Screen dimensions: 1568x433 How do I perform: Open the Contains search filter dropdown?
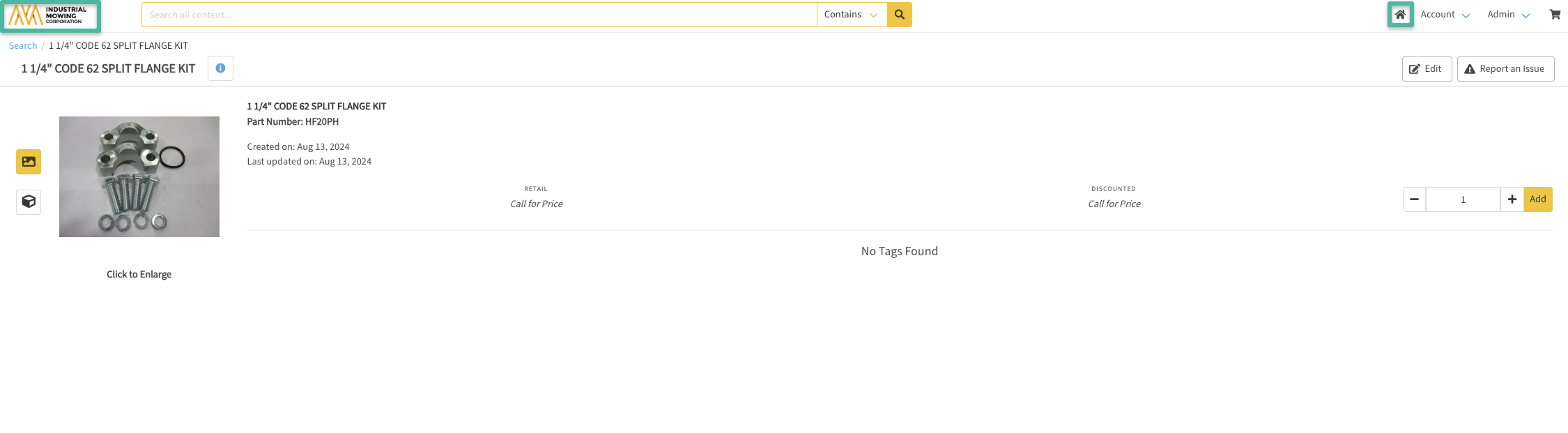851,15
